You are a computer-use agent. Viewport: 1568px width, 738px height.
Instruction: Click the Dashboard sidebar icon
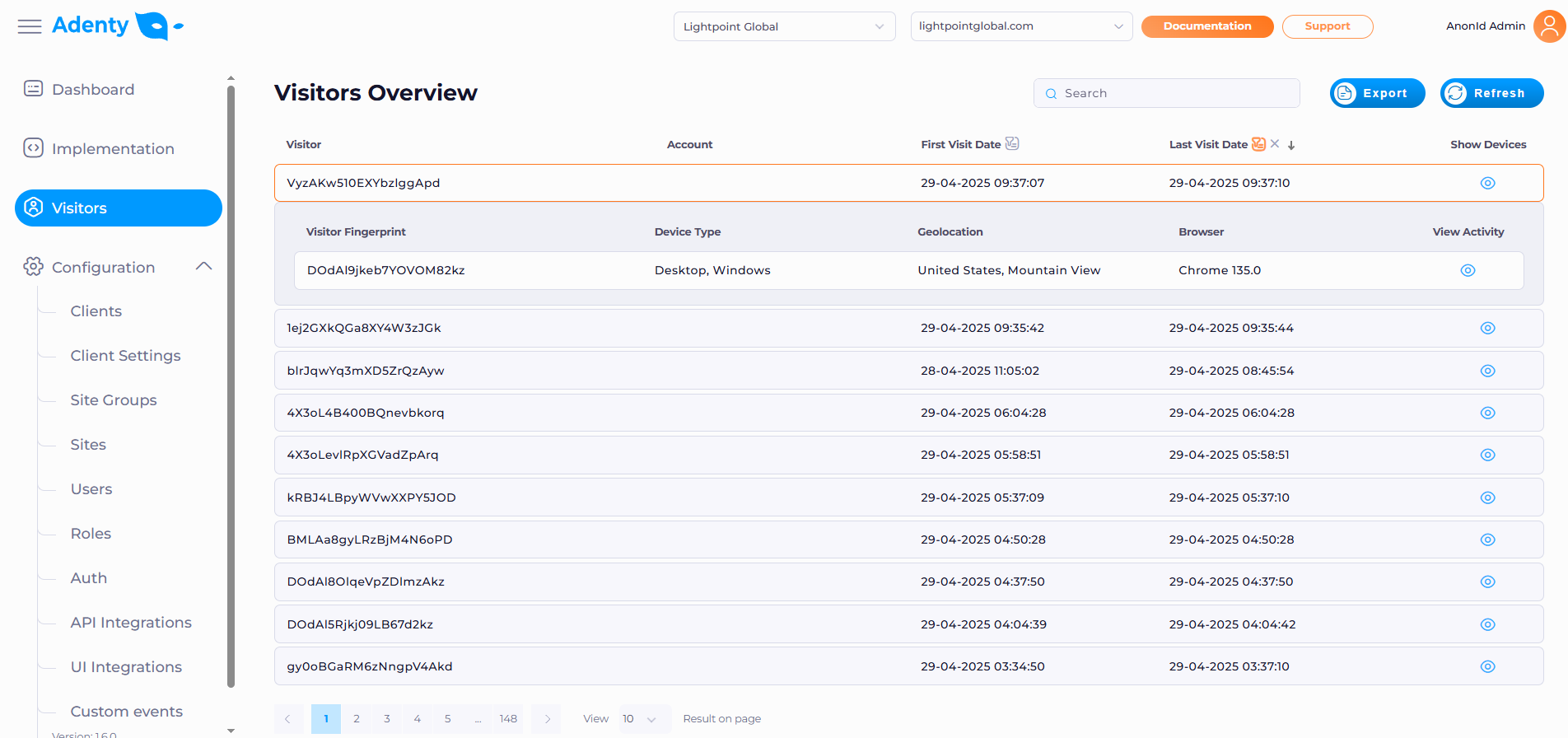click(x=33, y=89)
